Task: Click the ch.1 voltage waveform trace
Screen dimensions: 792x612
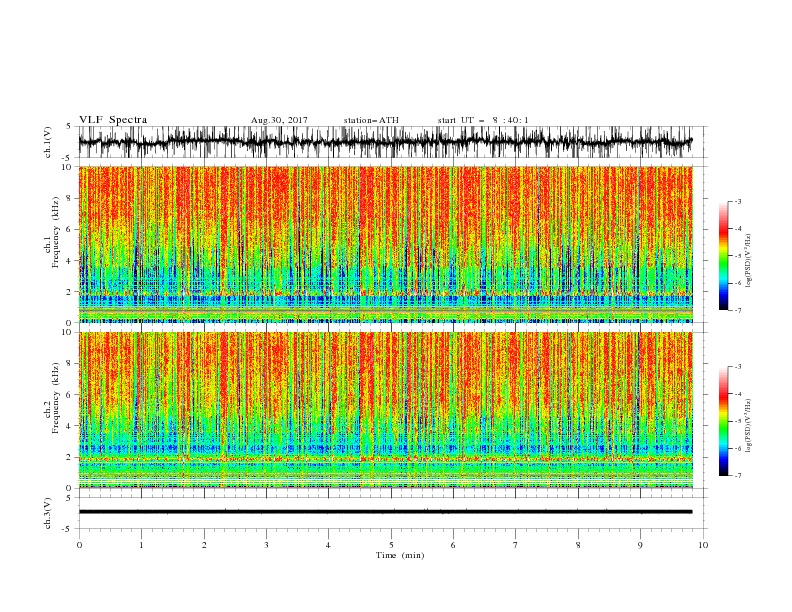Action: [x=385, y=142]
